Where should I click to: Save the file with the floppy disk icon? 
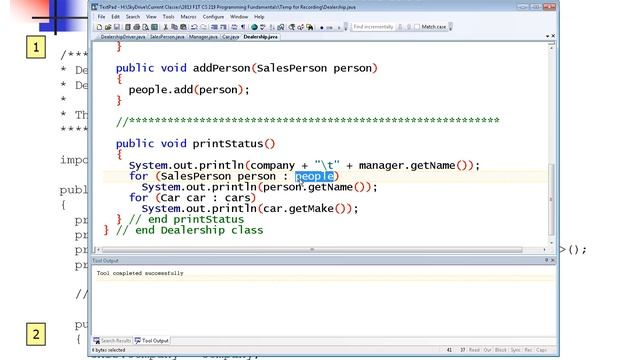click(117, 27)
